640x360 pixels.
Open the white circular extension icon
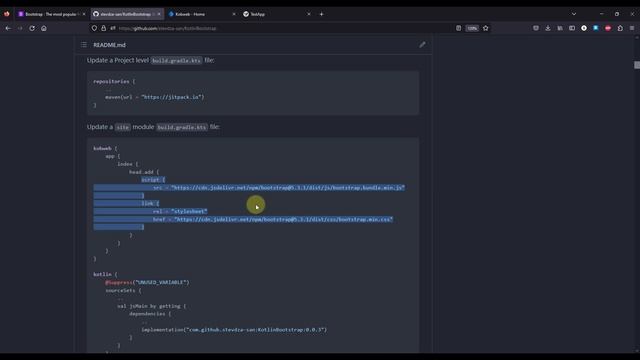584,28
